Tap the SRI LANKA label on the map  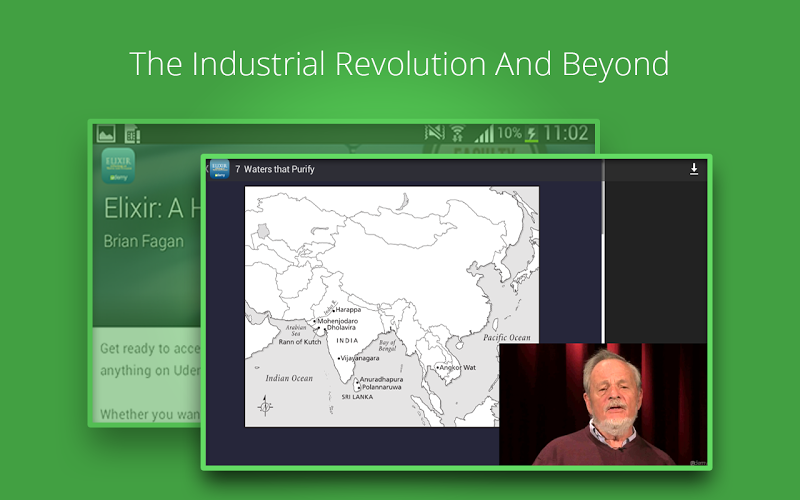(357, 397)
